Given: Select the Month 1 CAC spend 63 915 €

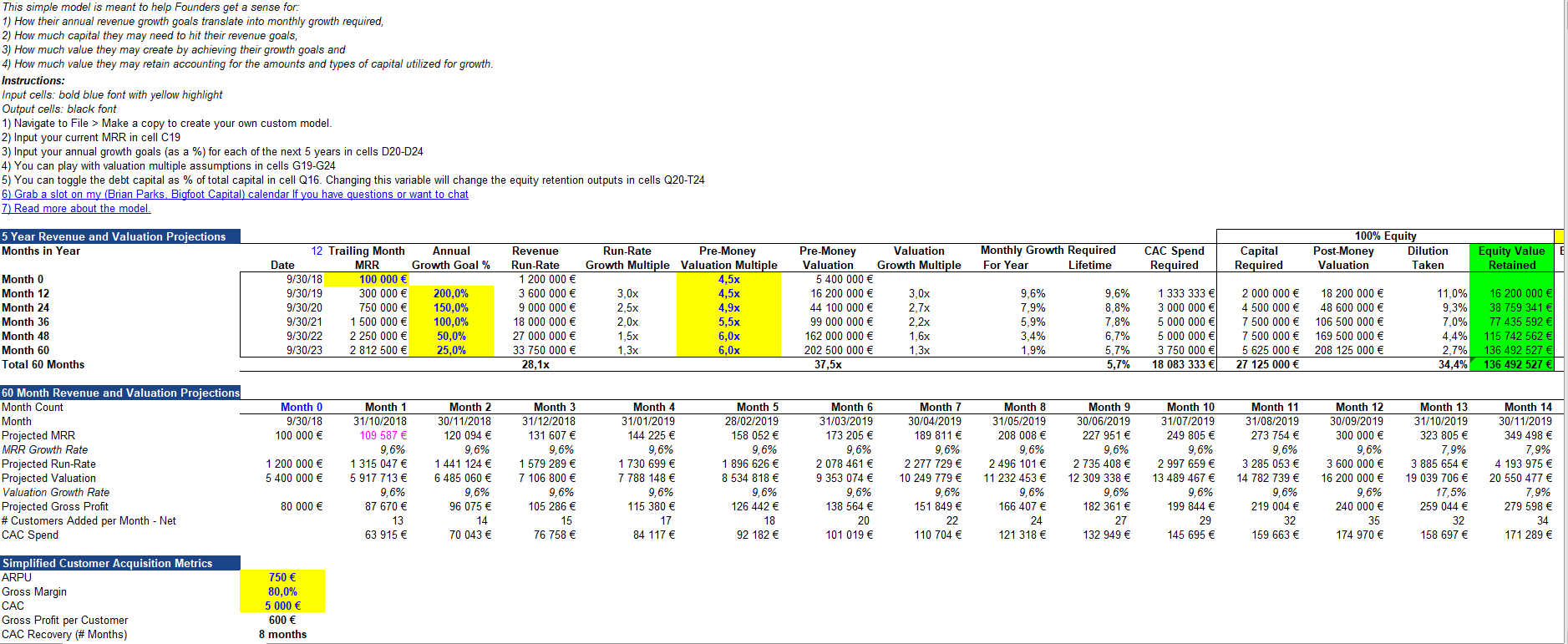Looking at the screenshot, I should [x=385, y=535].
